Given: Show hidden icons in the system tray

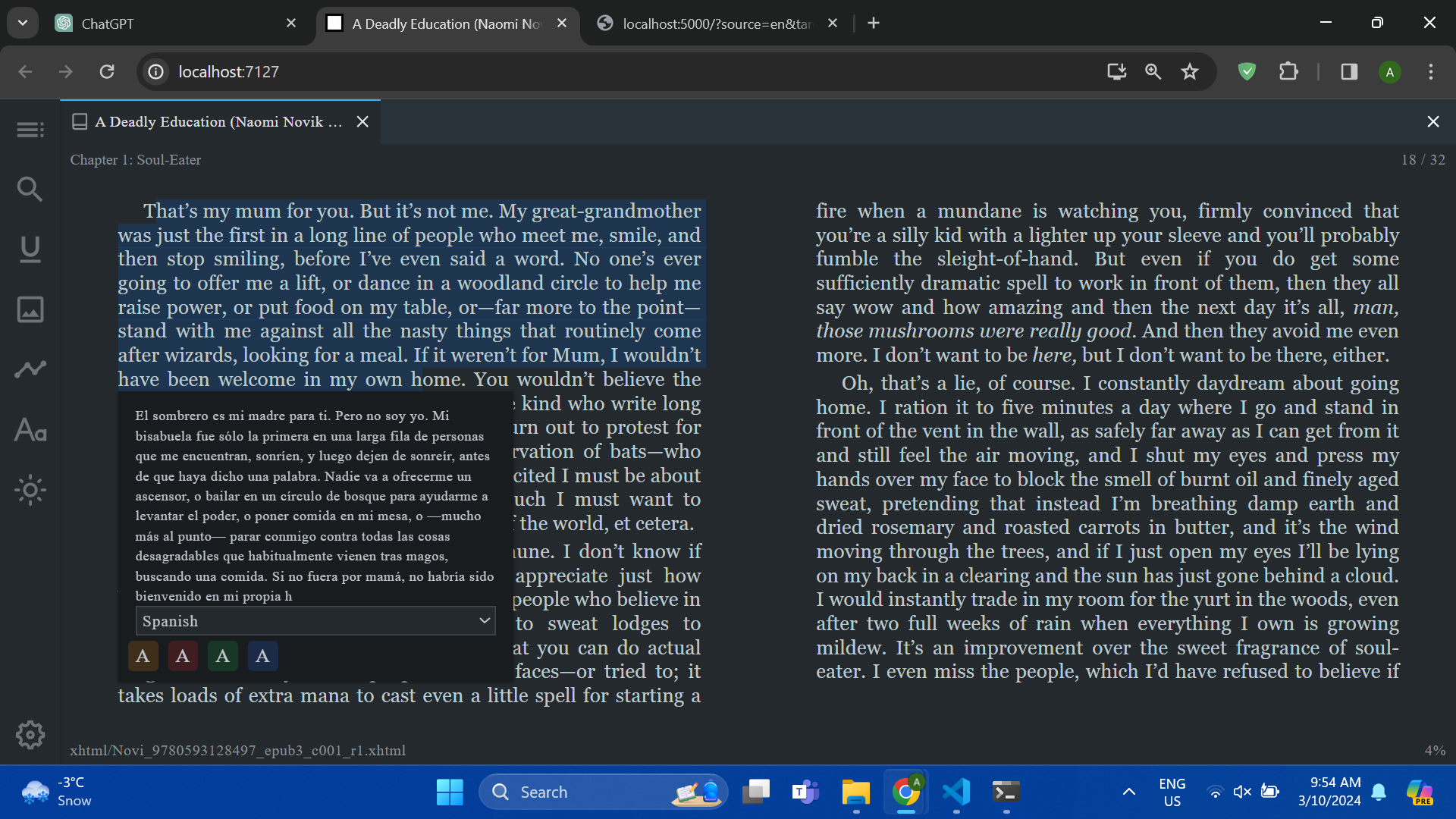Looking at the screenshot, I should point(1129,792).
